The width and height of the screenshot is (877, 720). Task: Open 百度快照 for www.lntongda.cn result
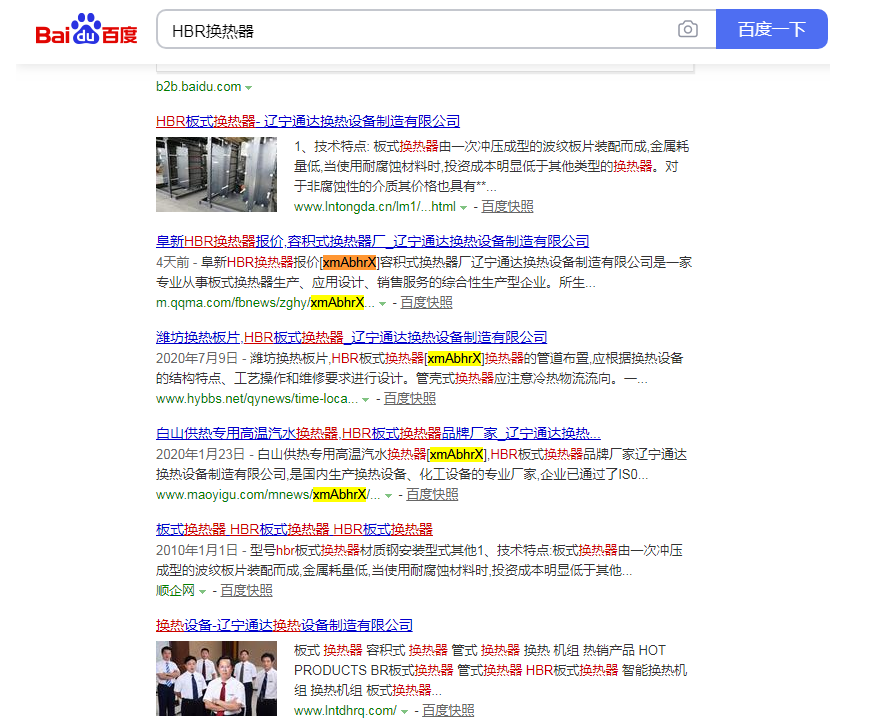tap(507, 207)
